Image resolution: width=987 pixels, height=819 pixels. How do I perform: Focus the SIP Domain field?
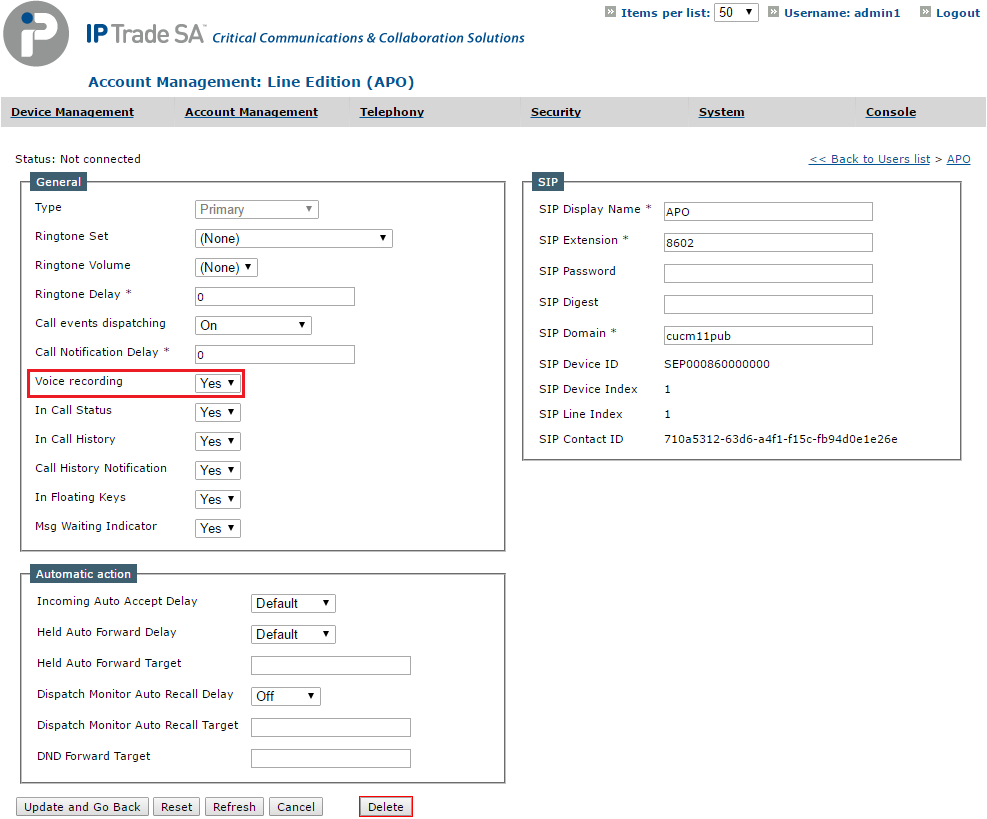768,336
